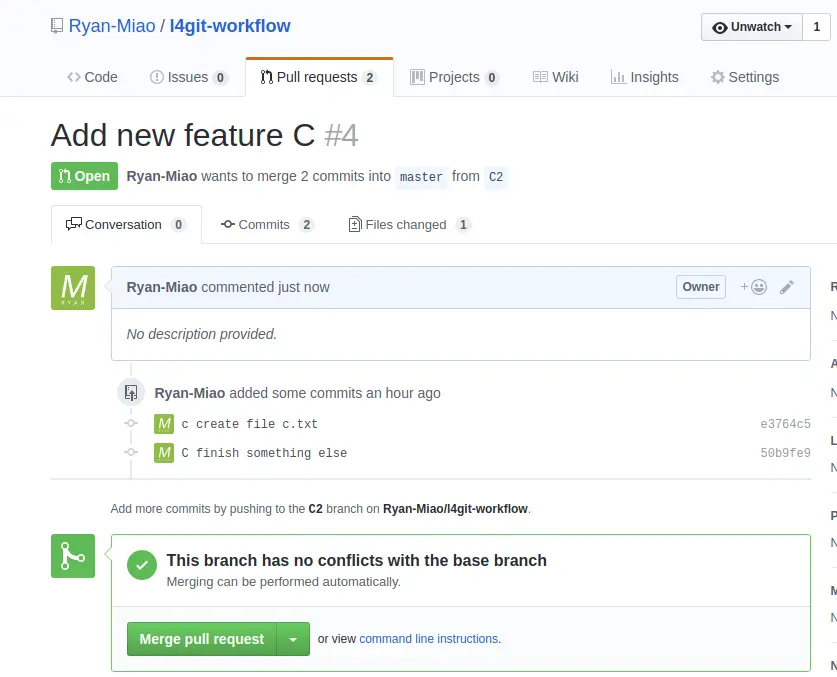837x677 pixels.
Task: Click the pencil edit comment icon
Action: (787, 287)
